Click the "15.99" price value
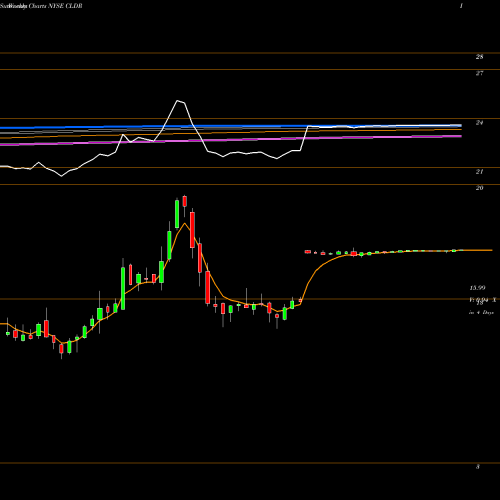Image resolution: width=500 pixels, height=500 pixels. pos(477,288)
